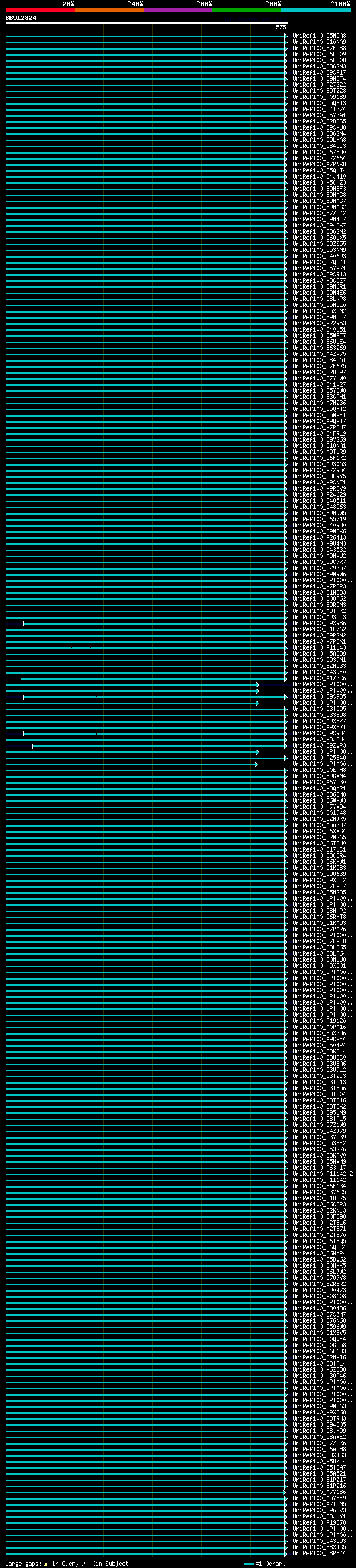356x1568 pixels.
Task: Click the UniRef100_Q9S986 hit label
Action: click(319, 624)
